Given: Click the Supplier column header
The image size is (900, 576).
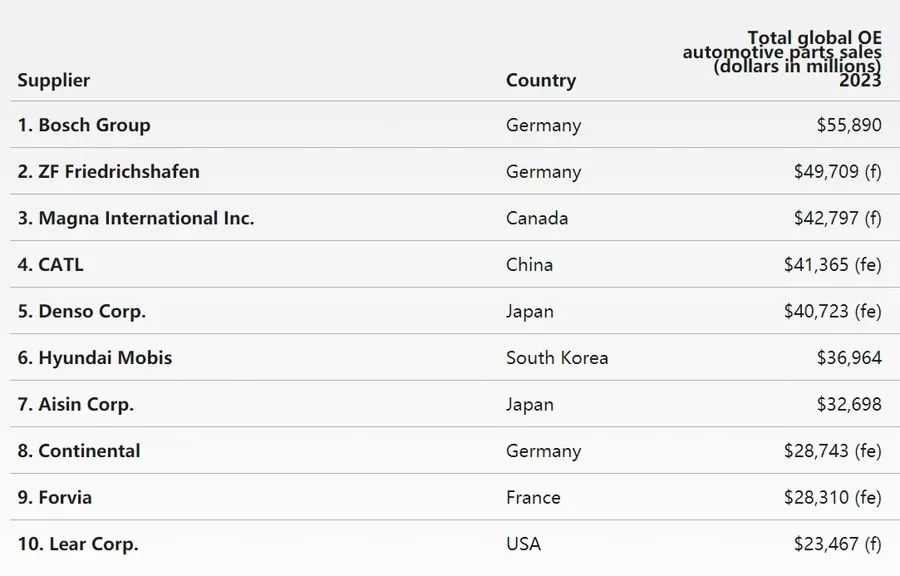Looking at the screenshot, I should [54, 80].
